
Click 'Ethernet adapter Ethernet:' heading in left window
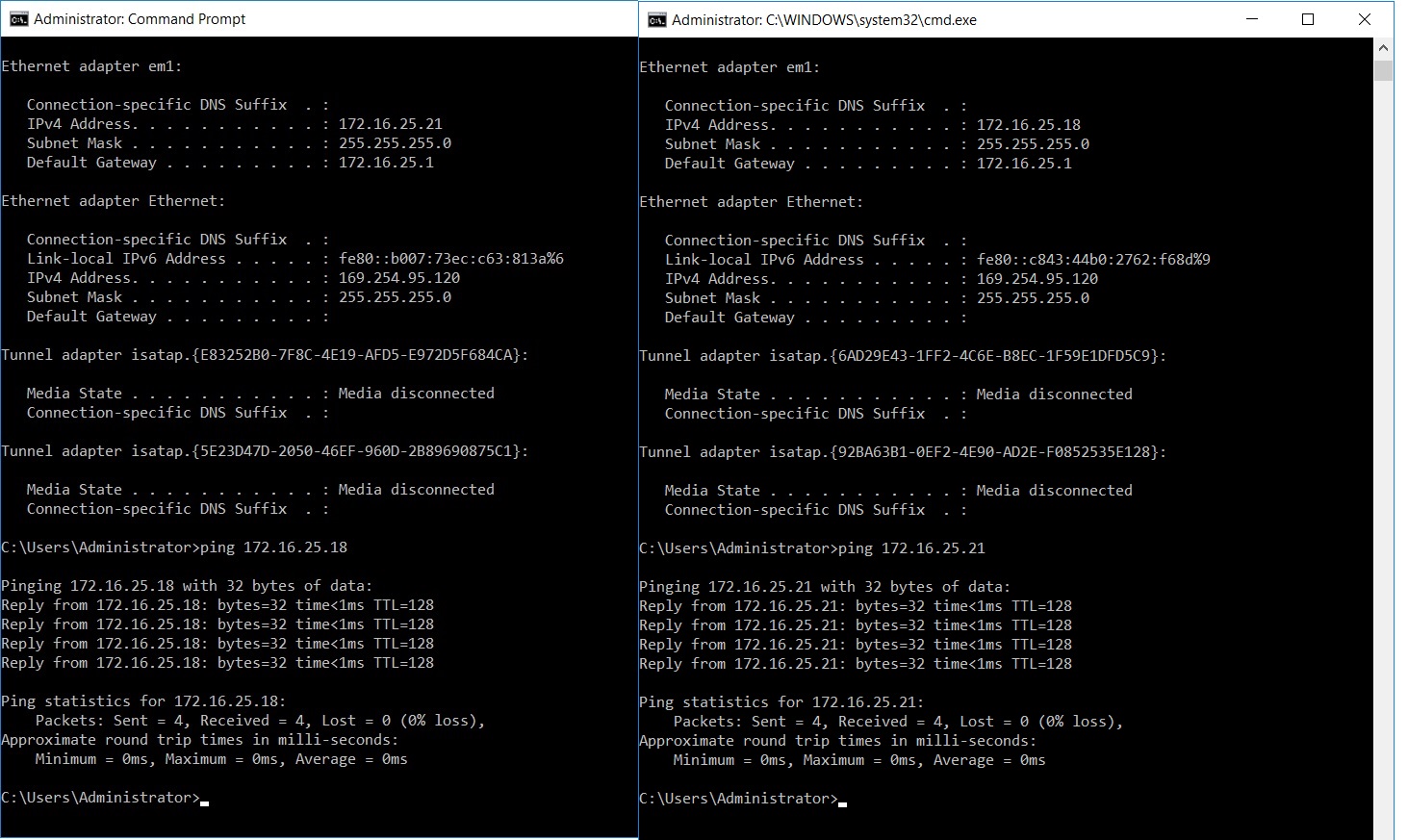click(x=114, y=201)
